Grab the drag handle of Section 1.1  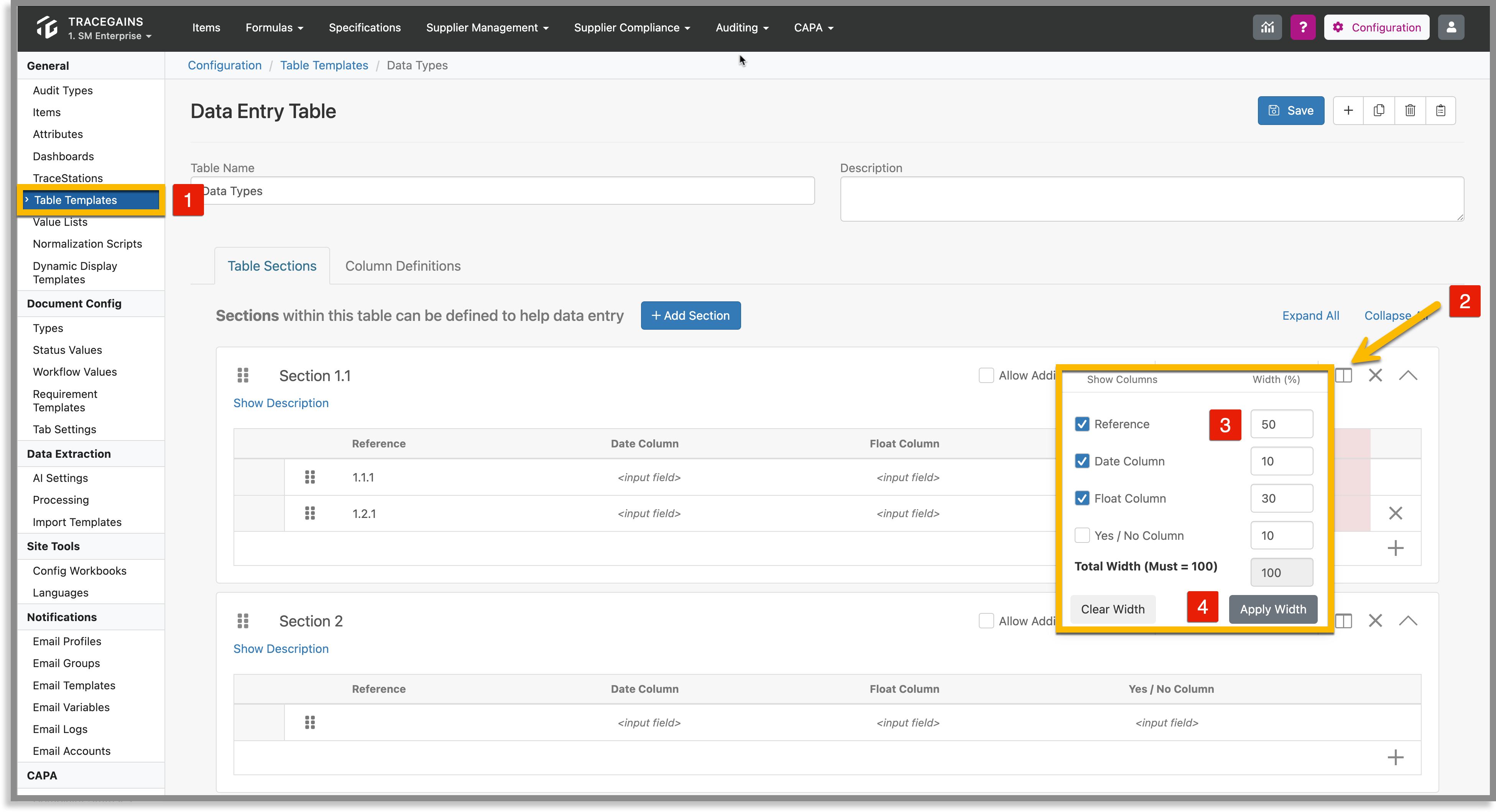(x=243, y=375)
